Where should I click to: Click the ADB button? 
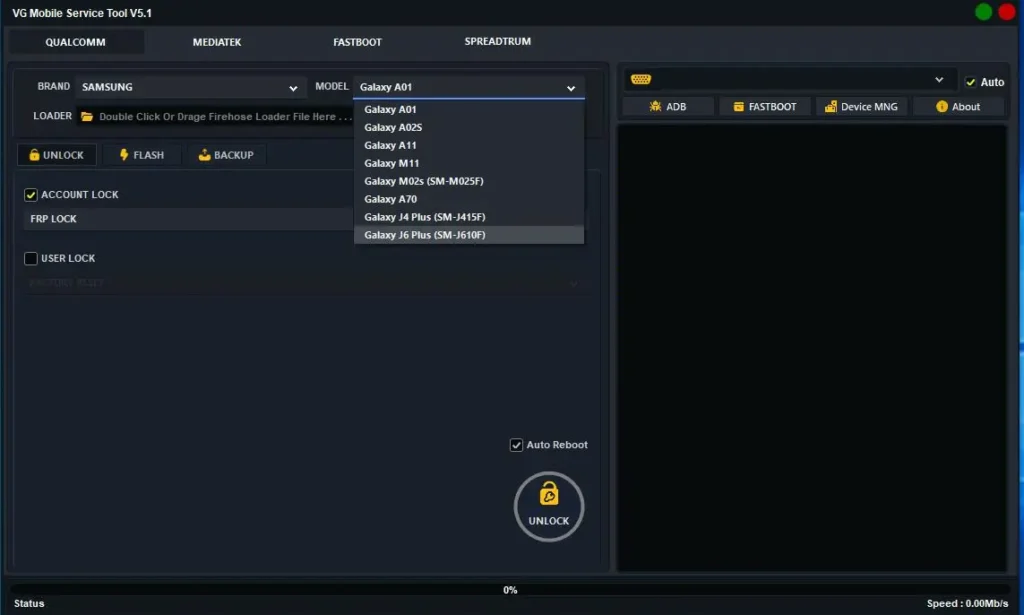tap(667, 106)
